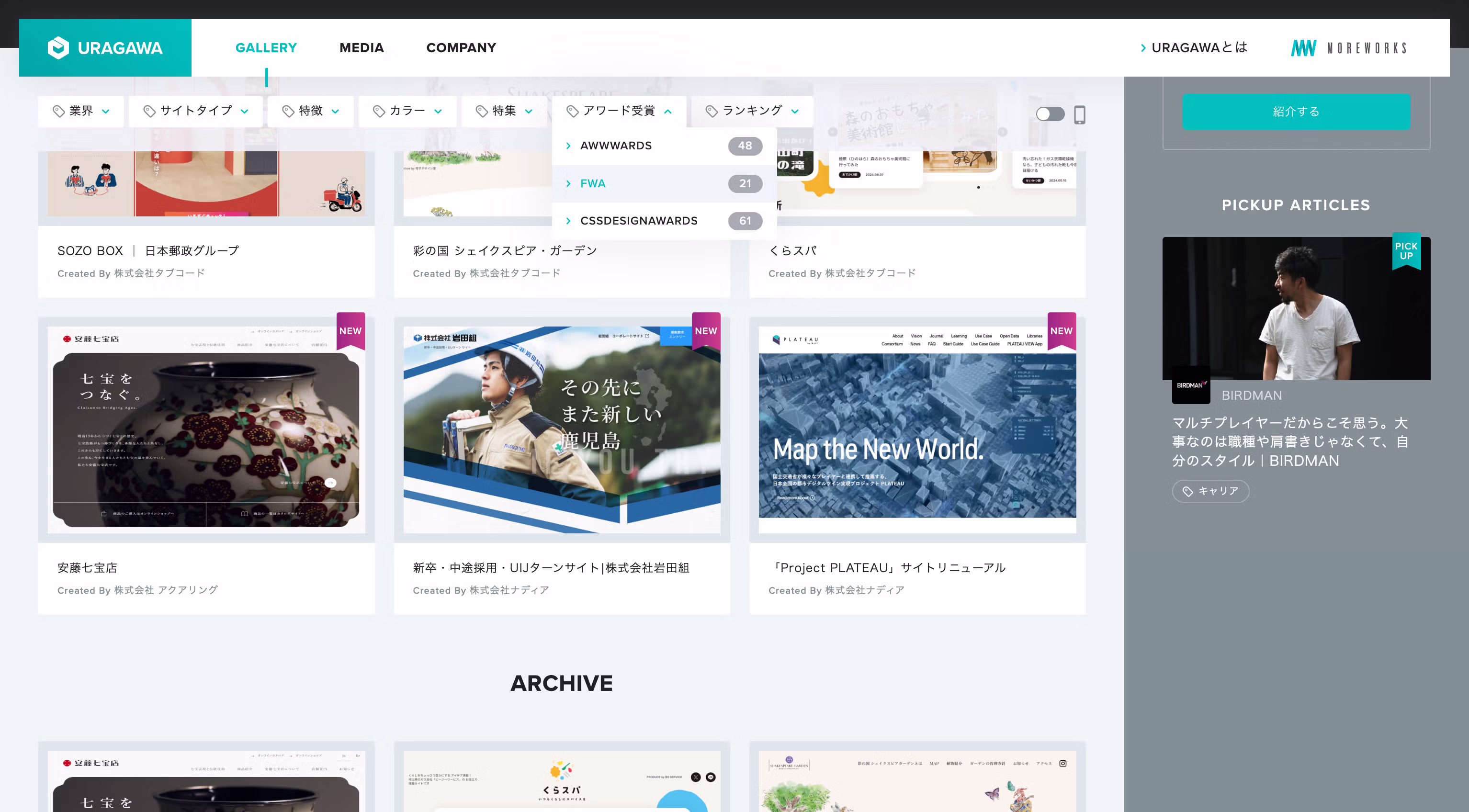Open the 安藤七宝店 site thumbnail
The width and height of the screenshot is (1469, 812).
click(x=206, y=430)
